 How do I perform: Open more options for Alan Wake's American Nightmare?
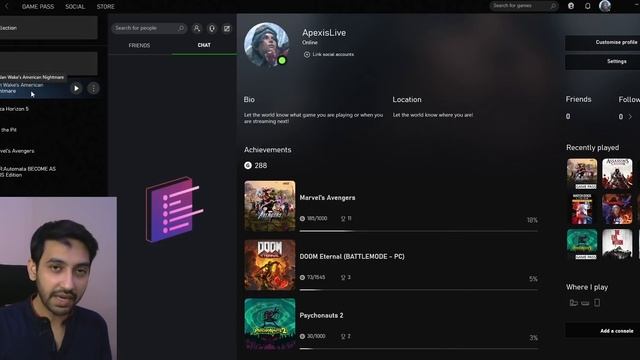[x=93, y=88]
